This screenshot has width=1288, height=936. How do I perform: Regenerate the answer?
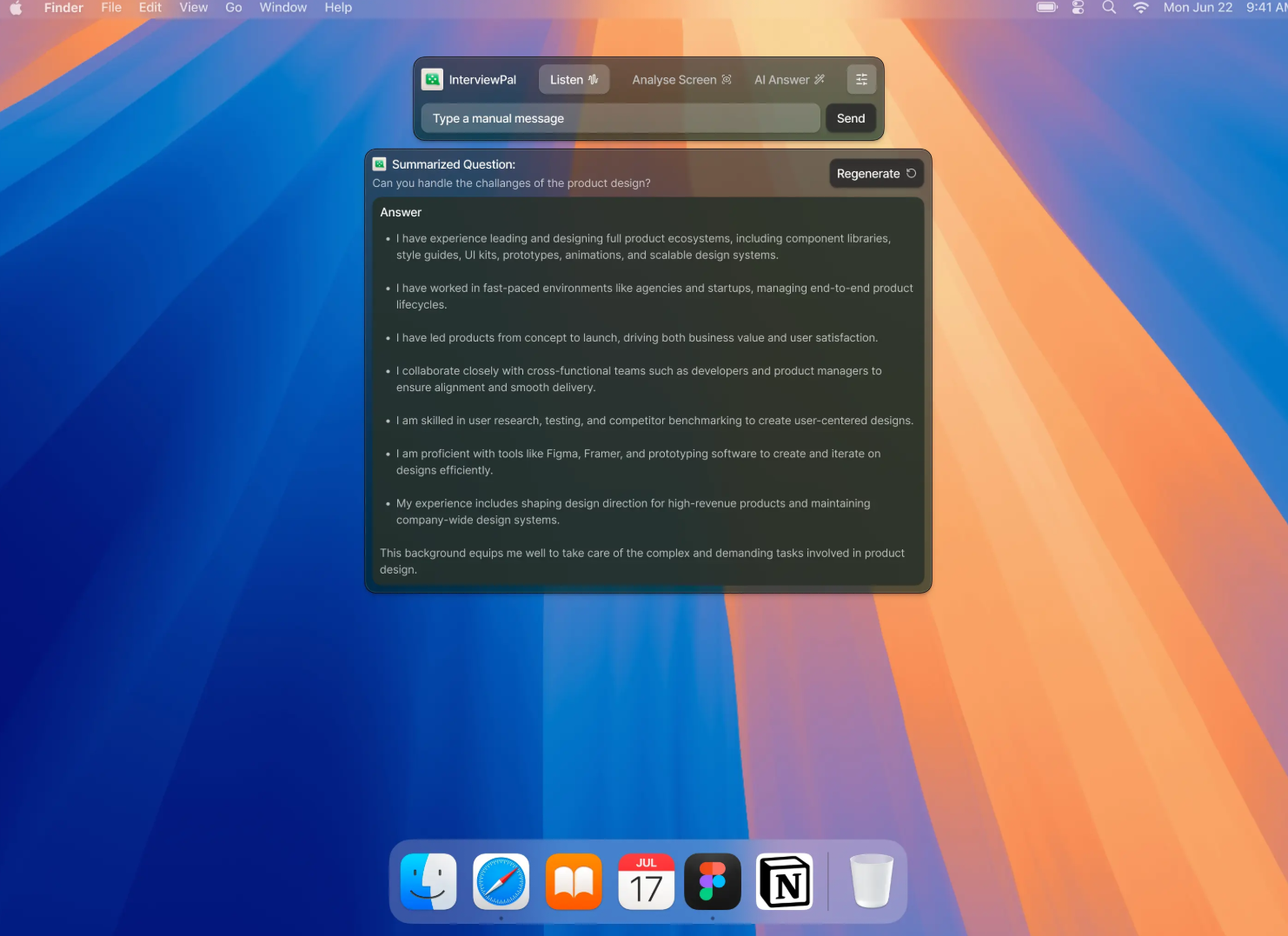pyautogui.click(x=875, y=174)
